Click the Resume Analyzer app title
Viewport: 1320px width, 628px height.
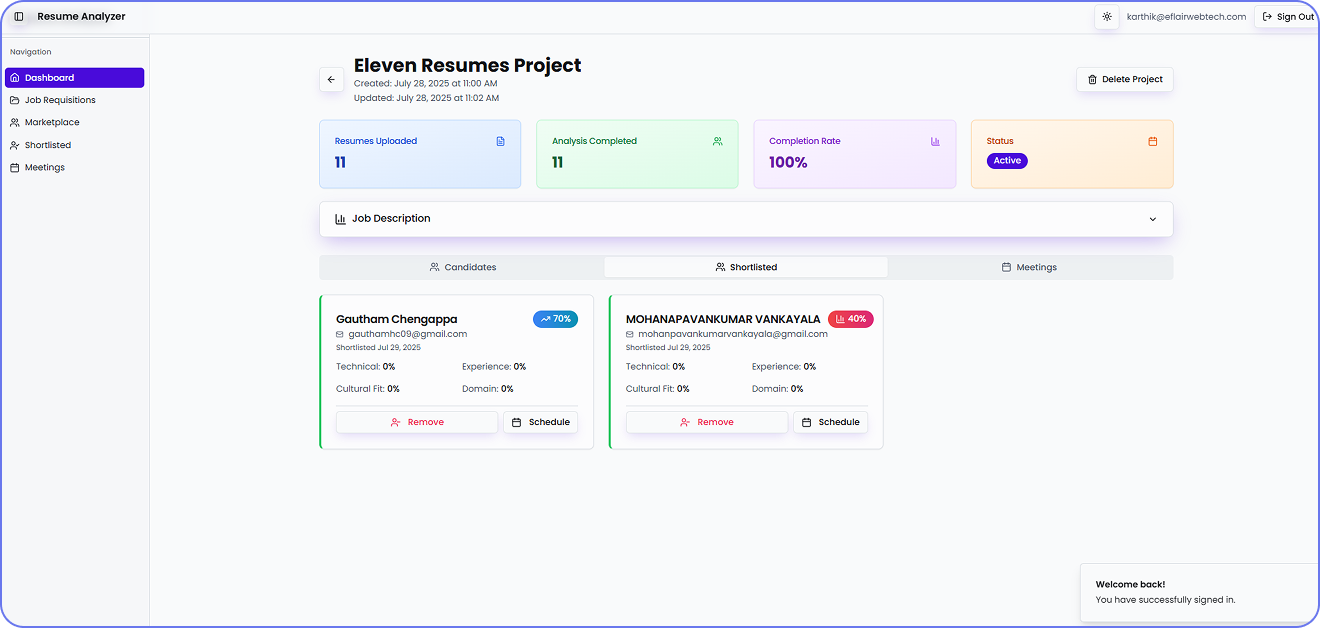coord(81,16)
